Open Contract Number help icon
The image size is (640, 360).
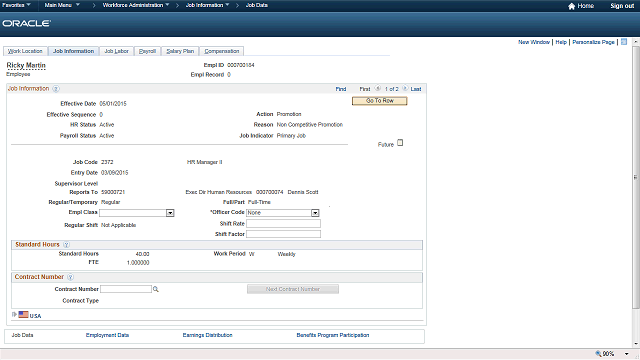(x=70, y=277)
